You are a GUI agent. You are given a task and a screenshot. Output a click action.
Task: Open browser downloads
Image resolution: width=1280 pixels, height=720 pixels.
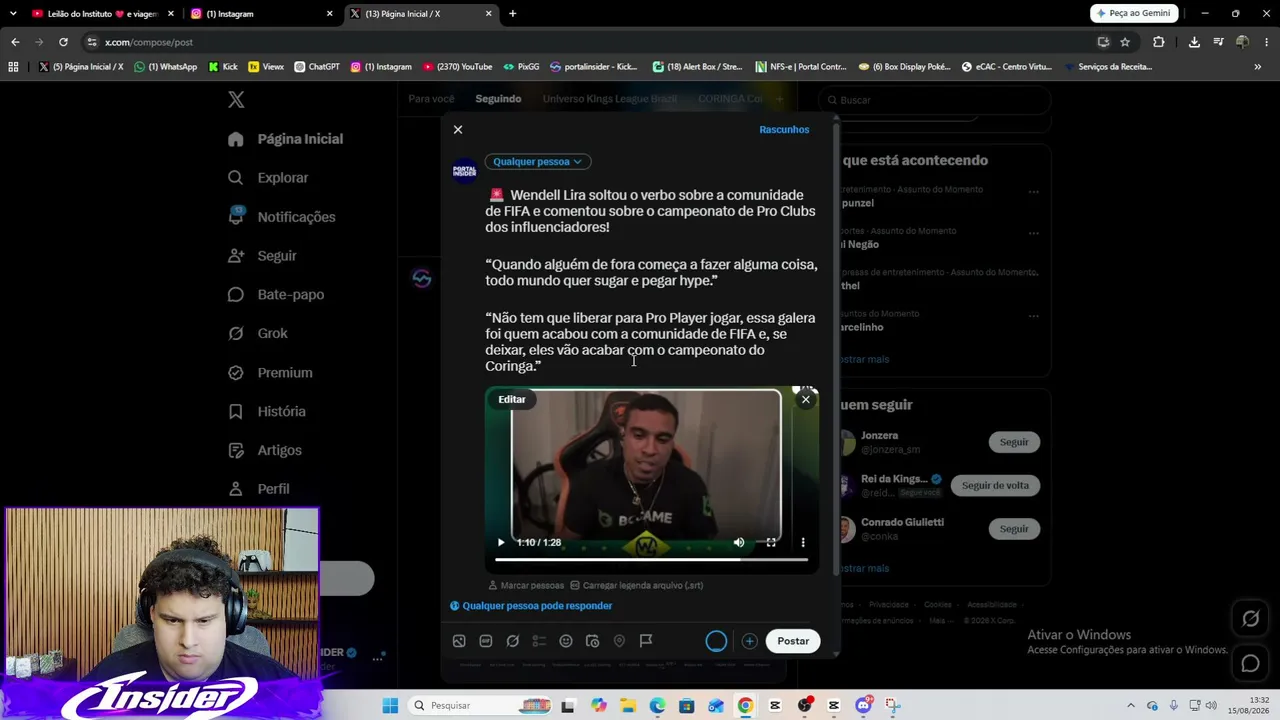coord(1194,42)
